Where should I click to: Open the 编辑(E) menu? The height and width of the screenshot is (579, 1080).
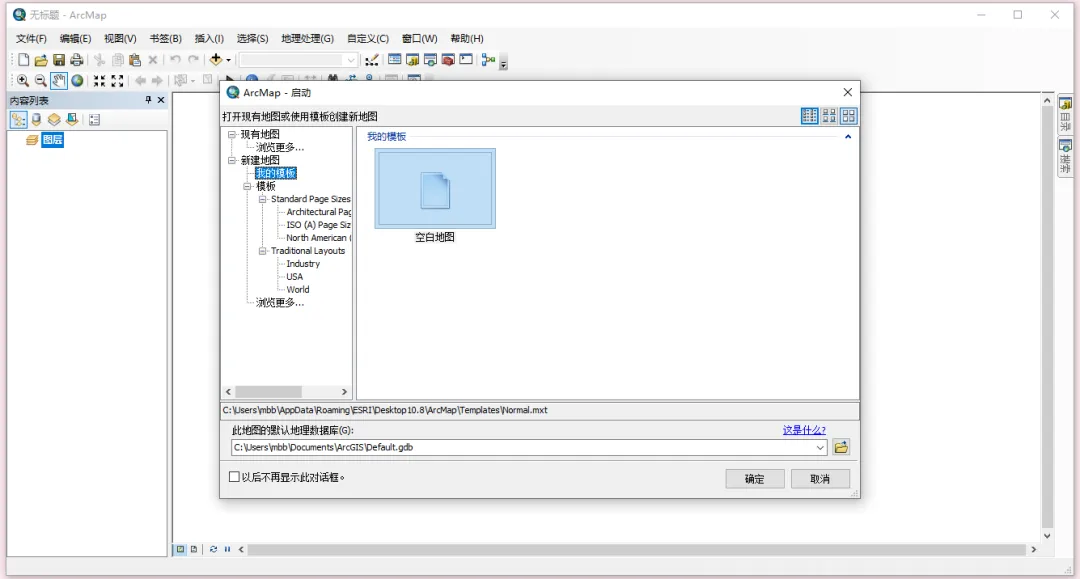click(75, 39)
